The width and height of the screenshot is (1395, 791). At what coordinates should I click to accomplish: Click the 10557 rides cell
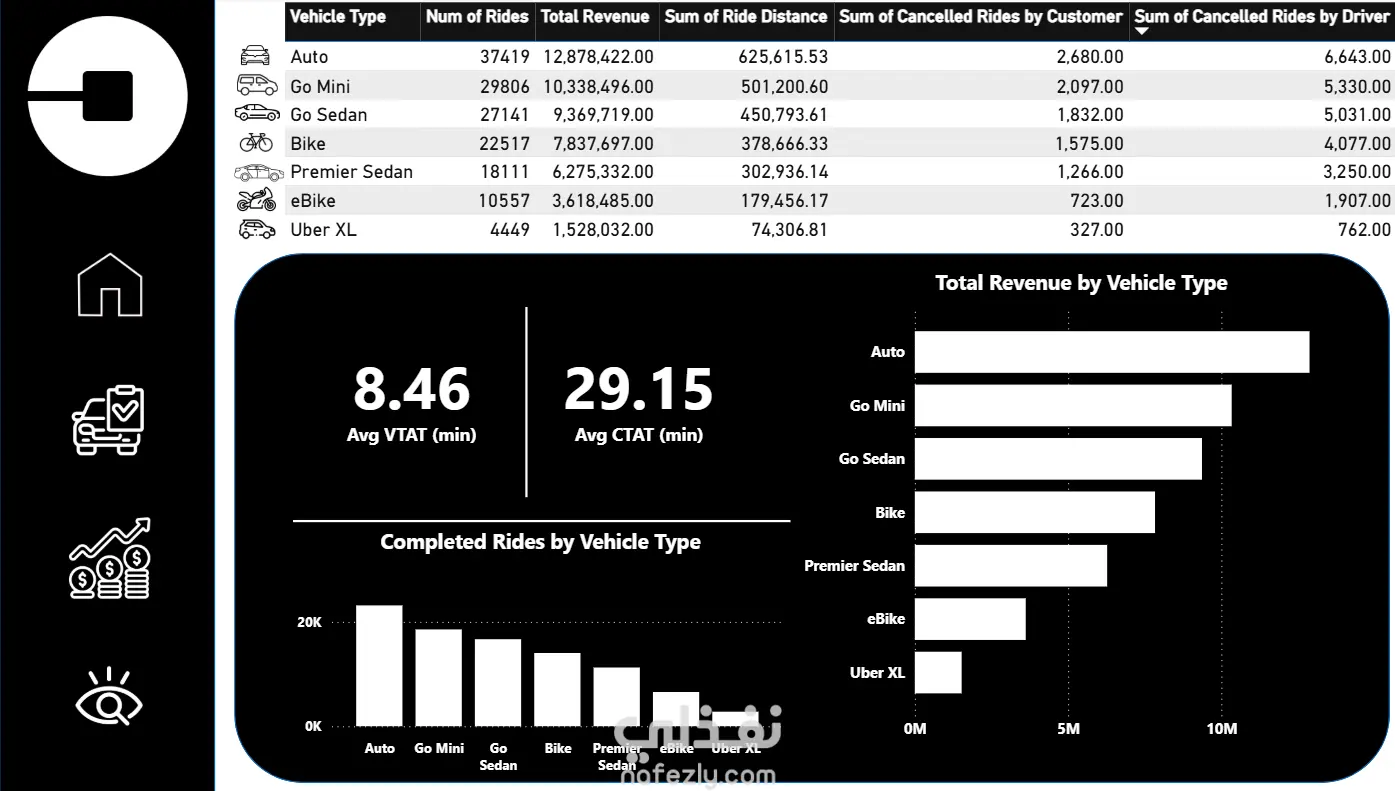click(504, 200)
